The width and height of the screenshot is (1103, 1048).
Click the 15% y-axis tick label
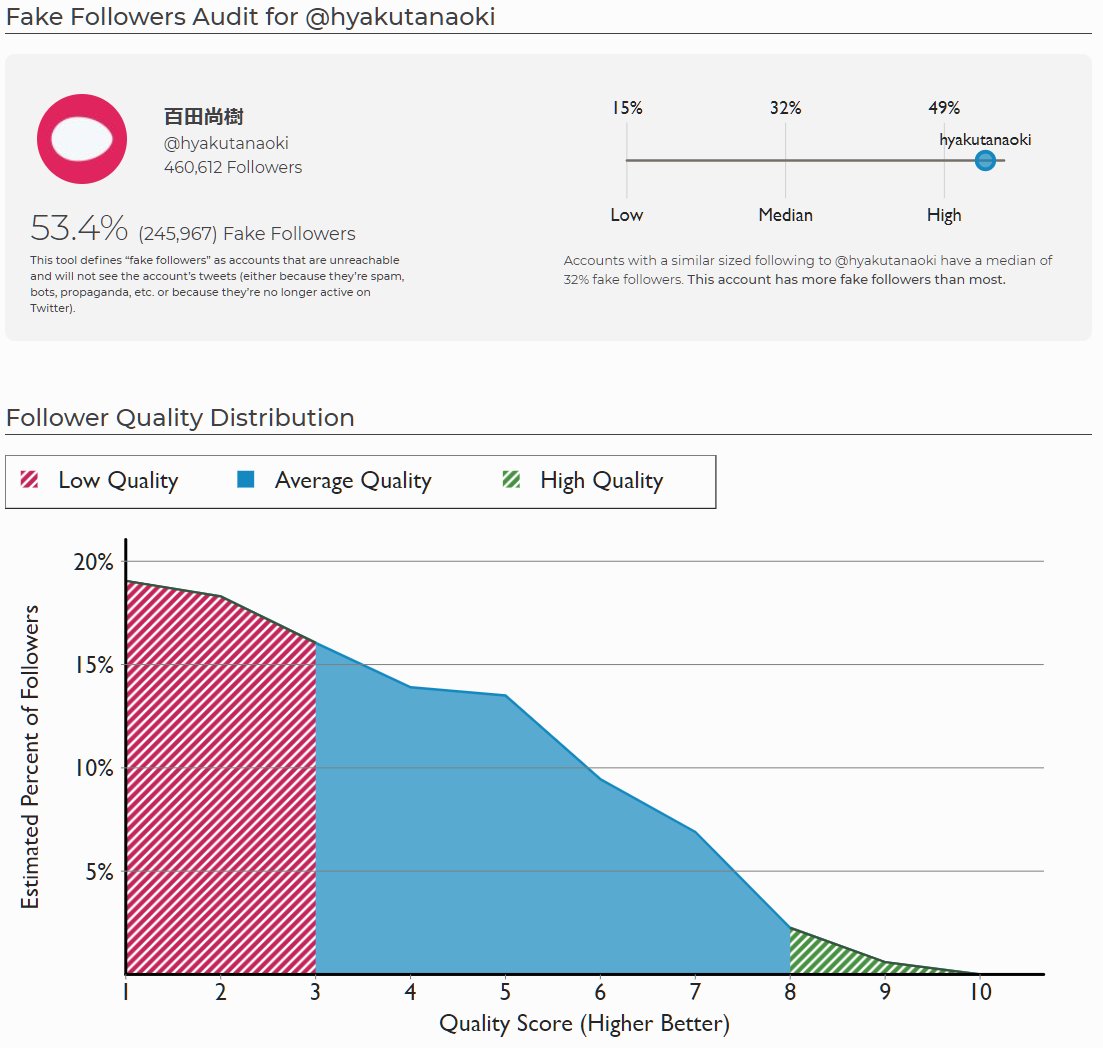tap(94, 665)
